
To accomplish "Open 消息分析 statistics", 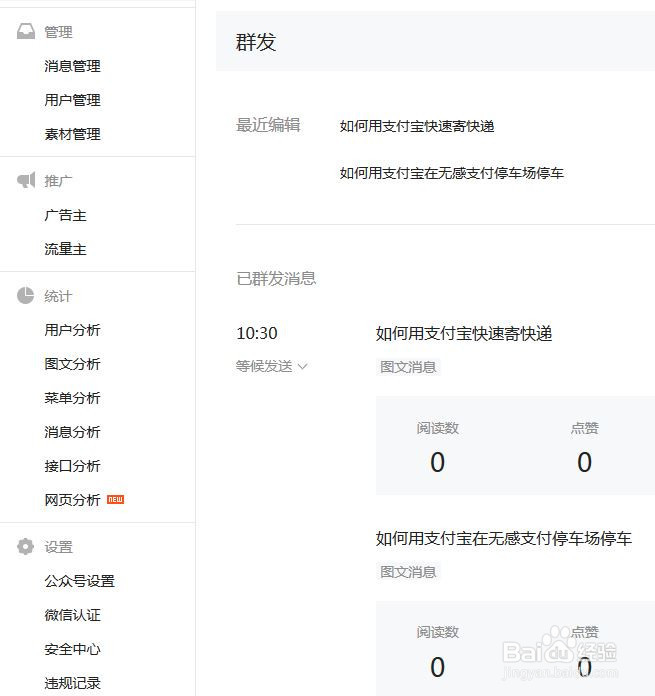I will pyautogui.click(x=72, y=432).
